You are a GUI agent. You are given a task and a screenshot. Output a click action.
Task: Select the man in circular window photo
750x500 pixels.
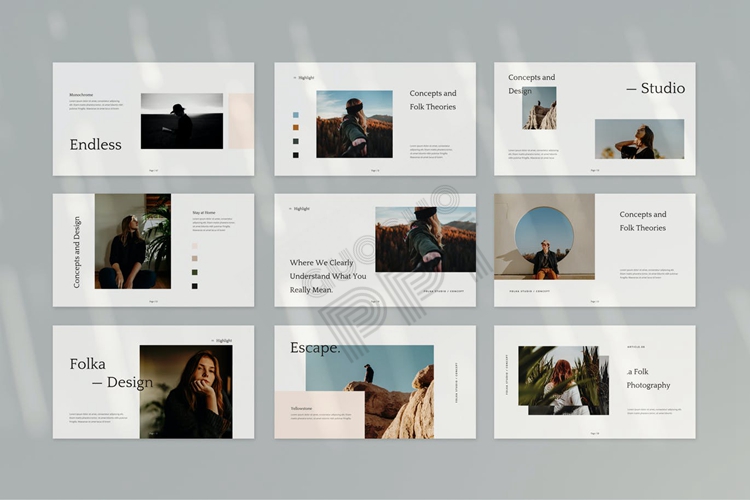544,236
